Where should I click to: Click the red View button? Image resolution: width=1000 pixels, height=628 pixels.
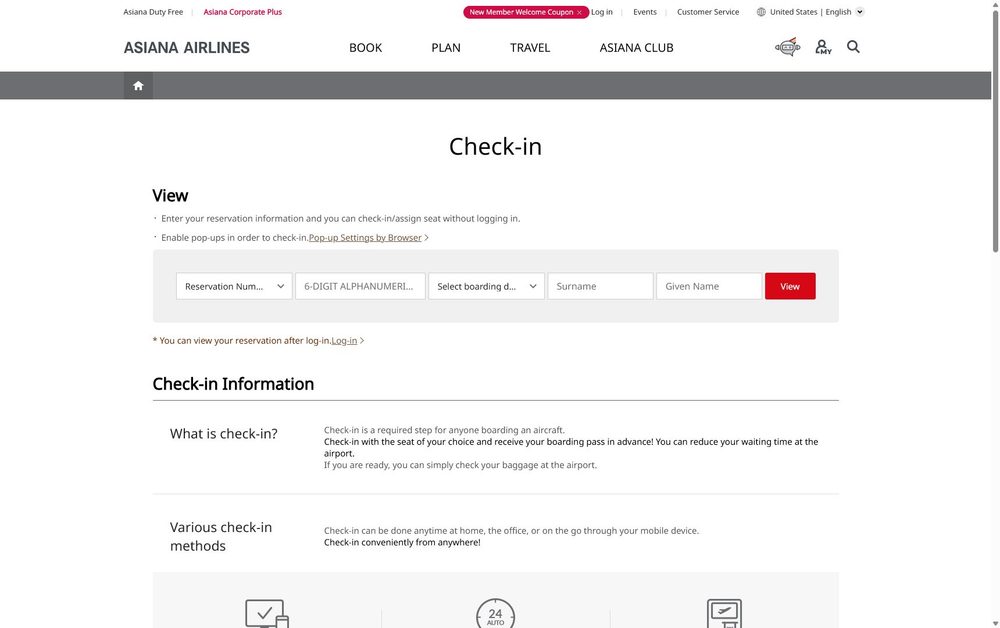[x=790, y=286]
